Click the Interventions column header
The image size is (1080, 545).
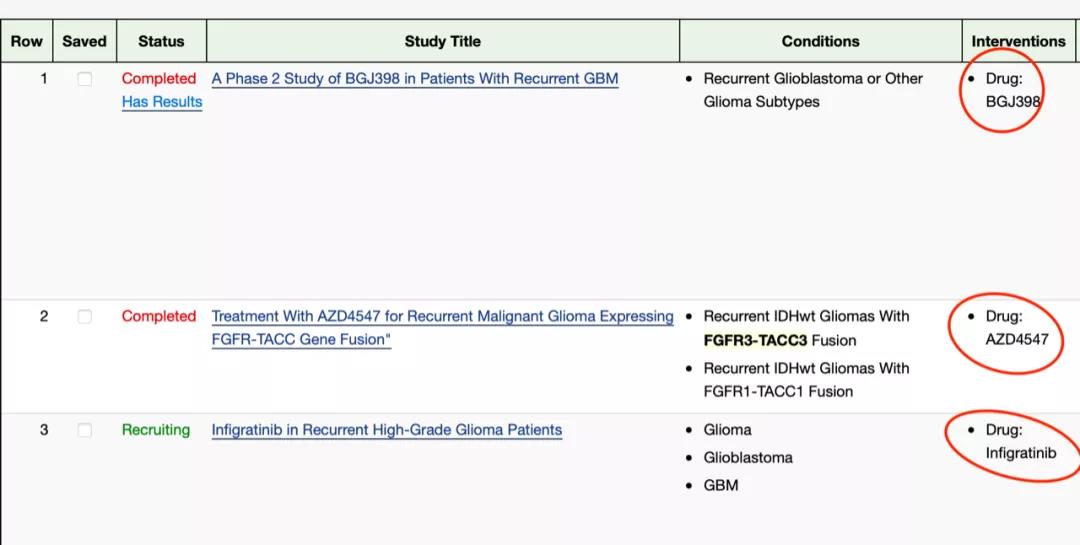(x=1019, y=41)
